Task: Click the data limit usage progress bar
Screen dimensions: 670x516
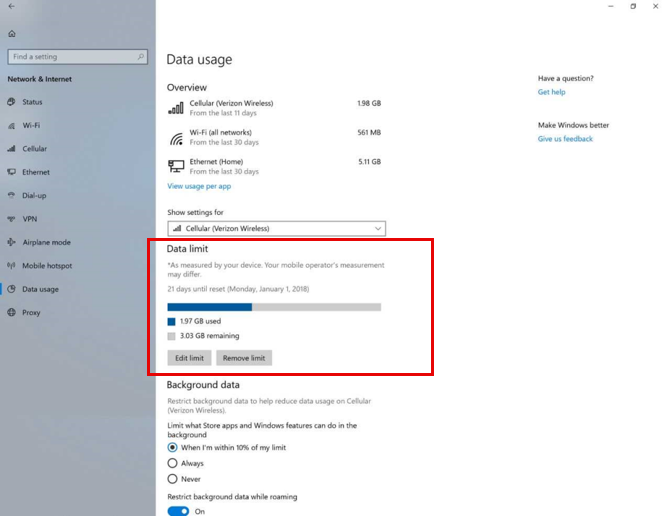Action: (x=274, y=307)
